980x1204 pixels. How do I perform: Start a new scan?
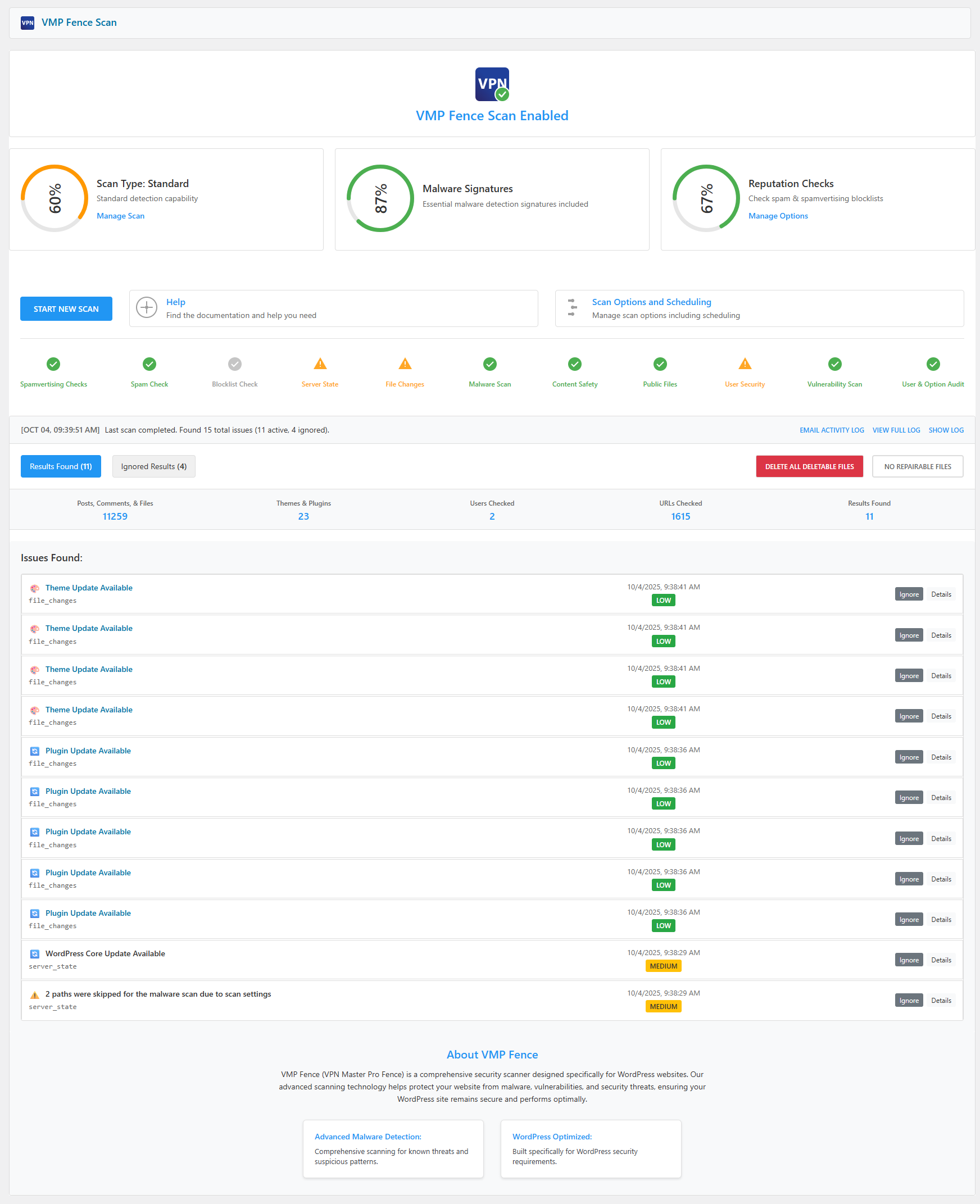[x=66, y=309]
